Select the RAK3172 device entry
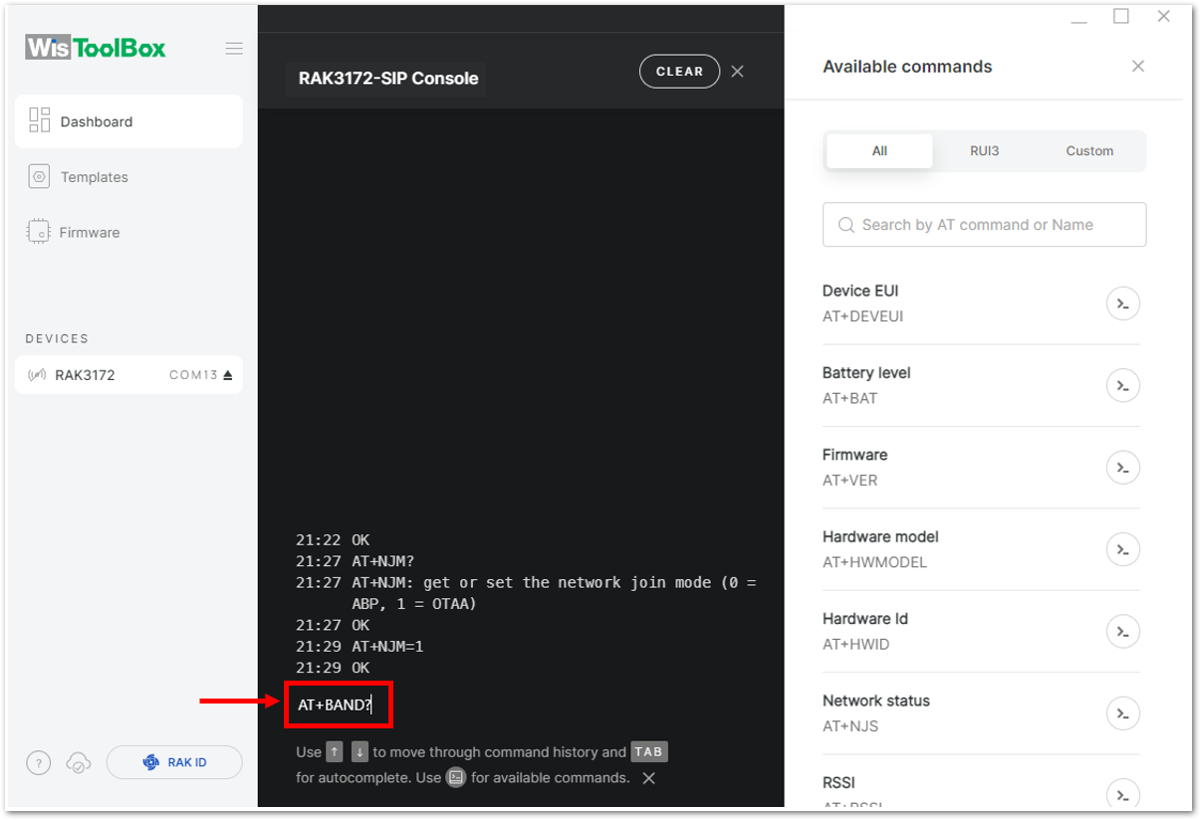This screenshot has height=820, width=1201. (x=129, y=375)
